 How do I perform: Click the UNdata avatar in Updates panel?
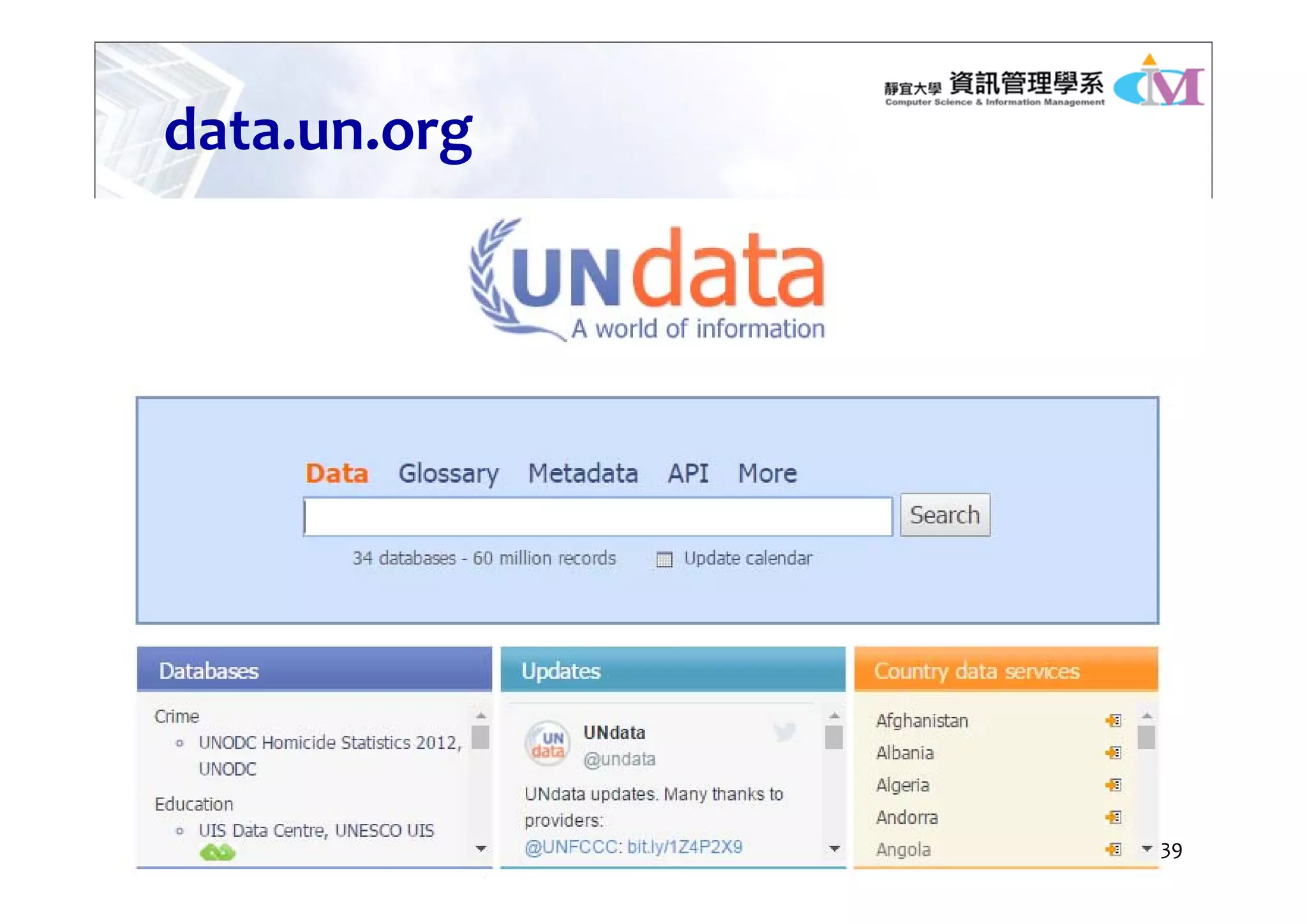[x=548, y=743]
